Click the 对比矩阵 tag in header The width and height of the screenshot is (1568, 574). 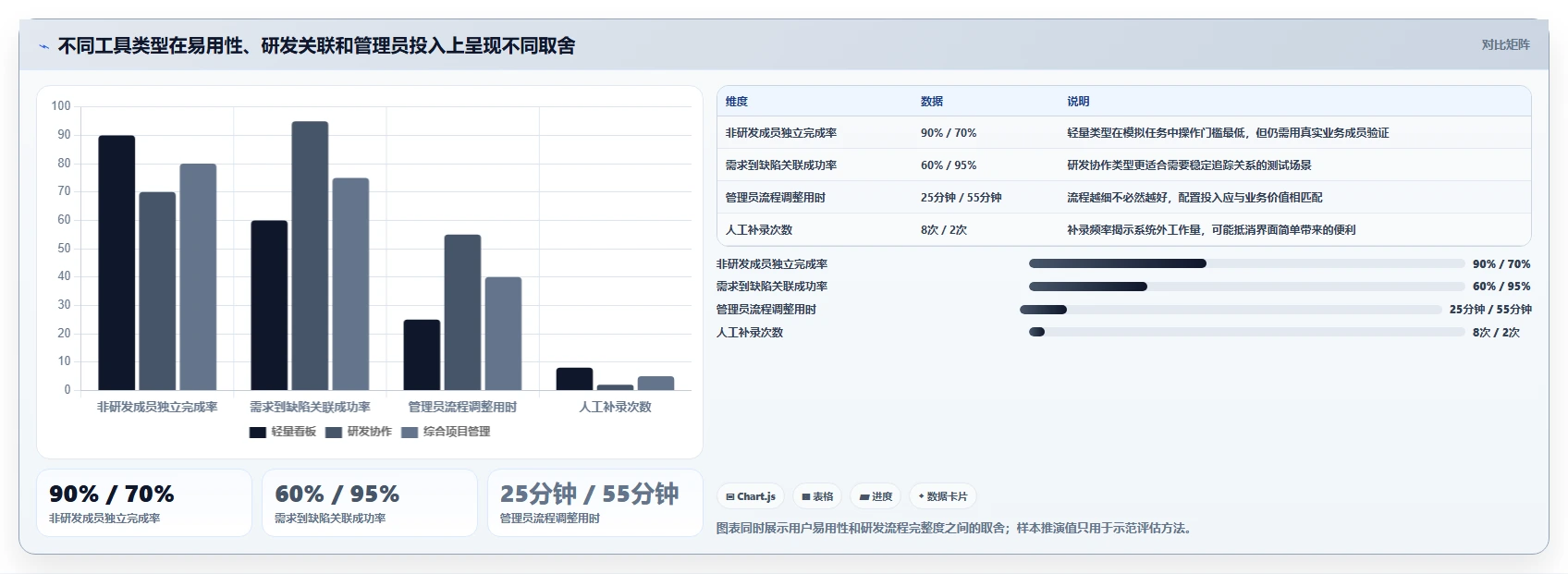[x=1505, y=44]
